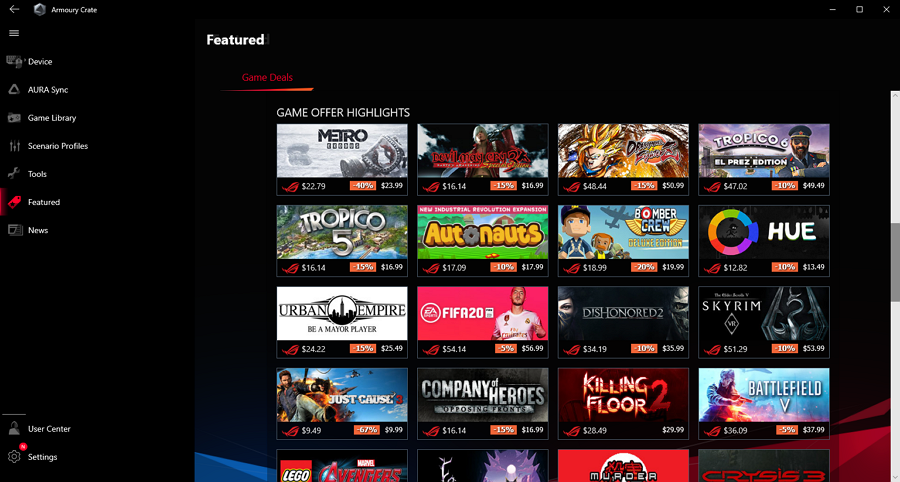Click the -20% badge on Bomber Crew
The width and height of the screenshot is (900, 482).
pyautogui.click(x=644, y=267)
